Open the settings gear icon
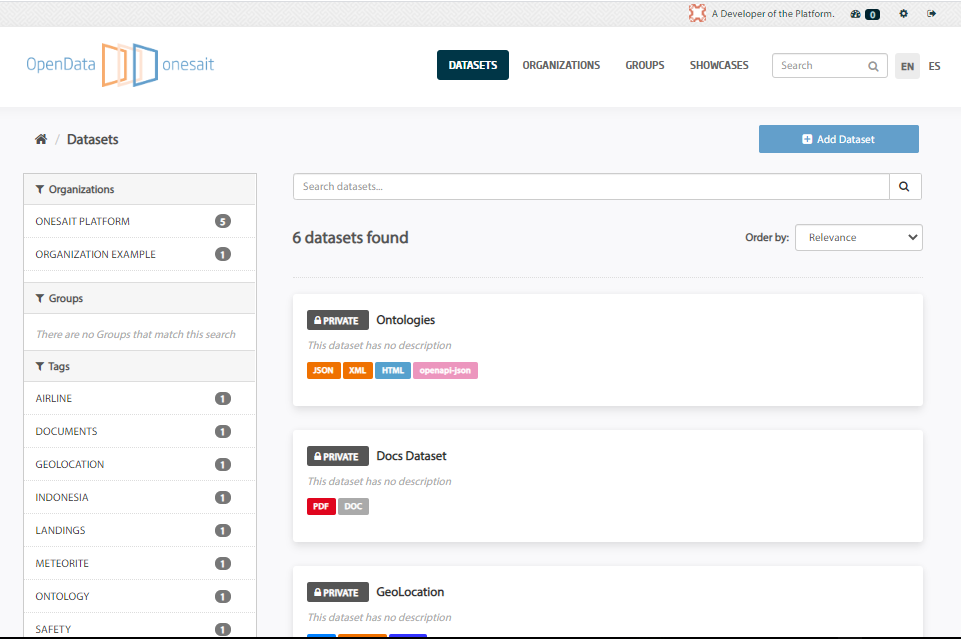This screenshot has width=961, height=639. 903,13
